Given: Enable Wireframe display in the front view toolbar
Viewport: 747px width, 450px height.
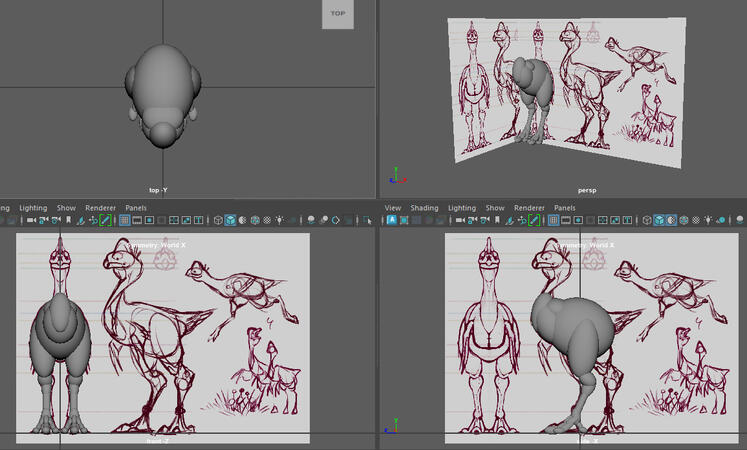Looking at the screenshot, I should pyautogui.click(x=218, y=220).
